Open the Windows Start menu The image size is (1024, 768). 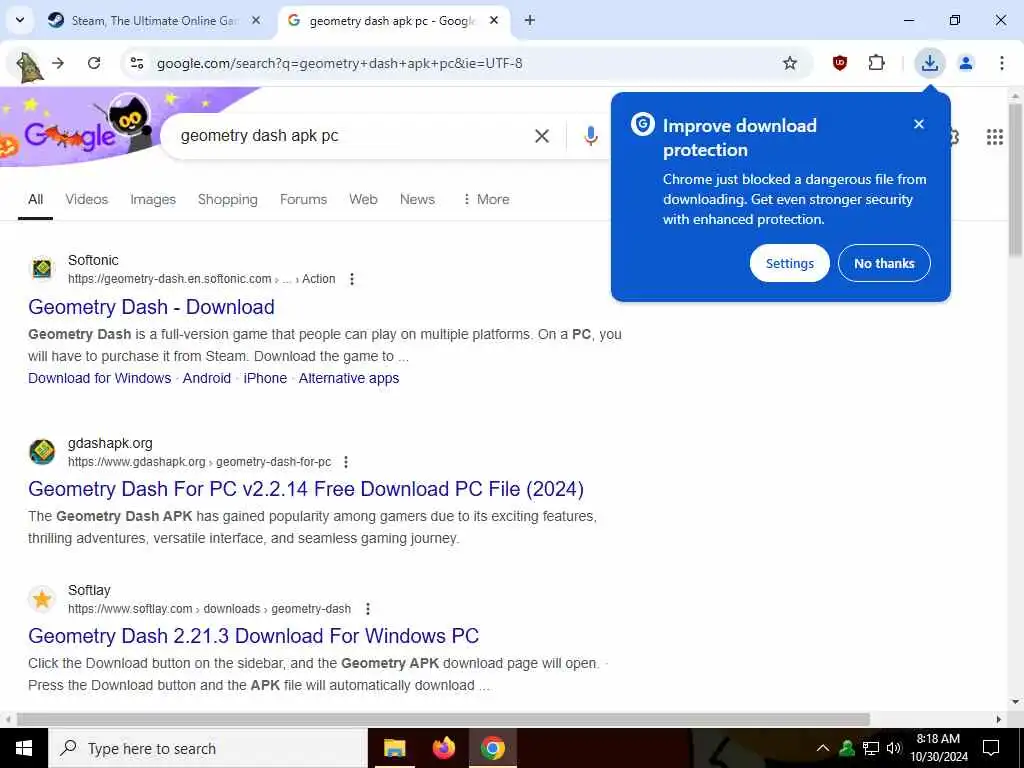[x=24, y=748]
